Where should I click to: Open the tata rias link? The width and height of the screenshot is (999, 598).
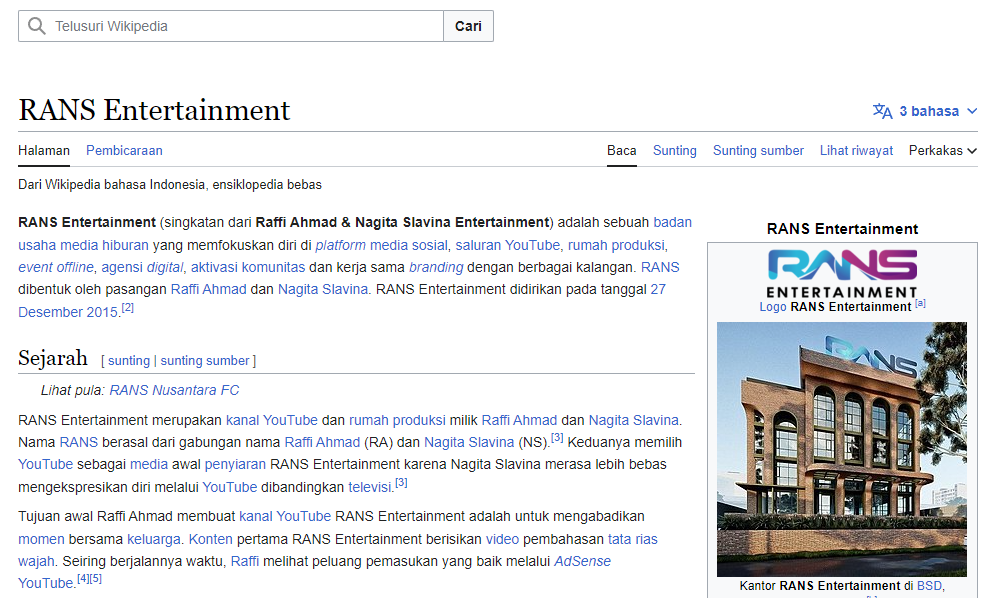click(633, 539)
